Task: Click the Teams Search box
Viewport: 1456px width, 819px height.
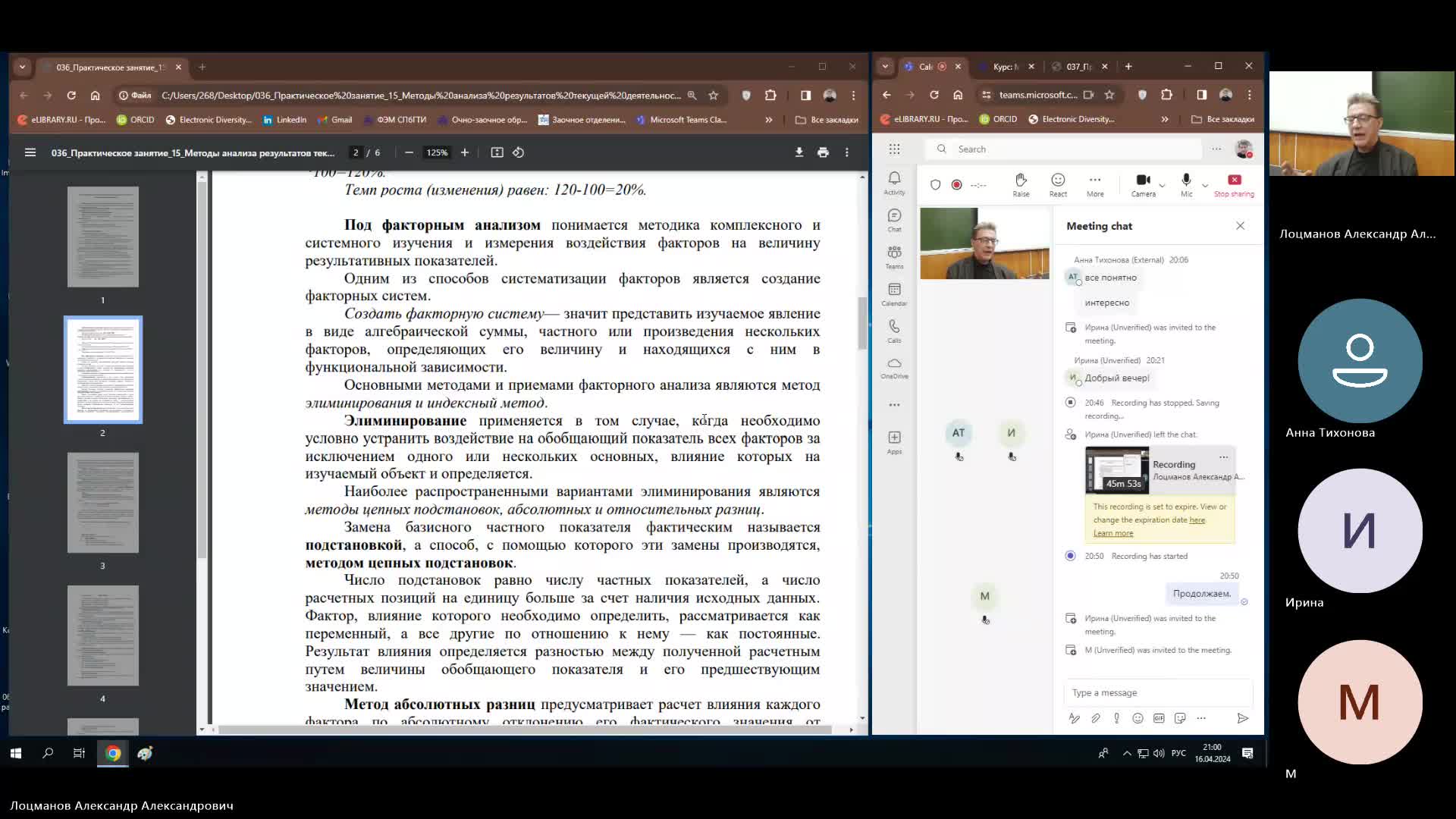Action: tap(1065, 149)
